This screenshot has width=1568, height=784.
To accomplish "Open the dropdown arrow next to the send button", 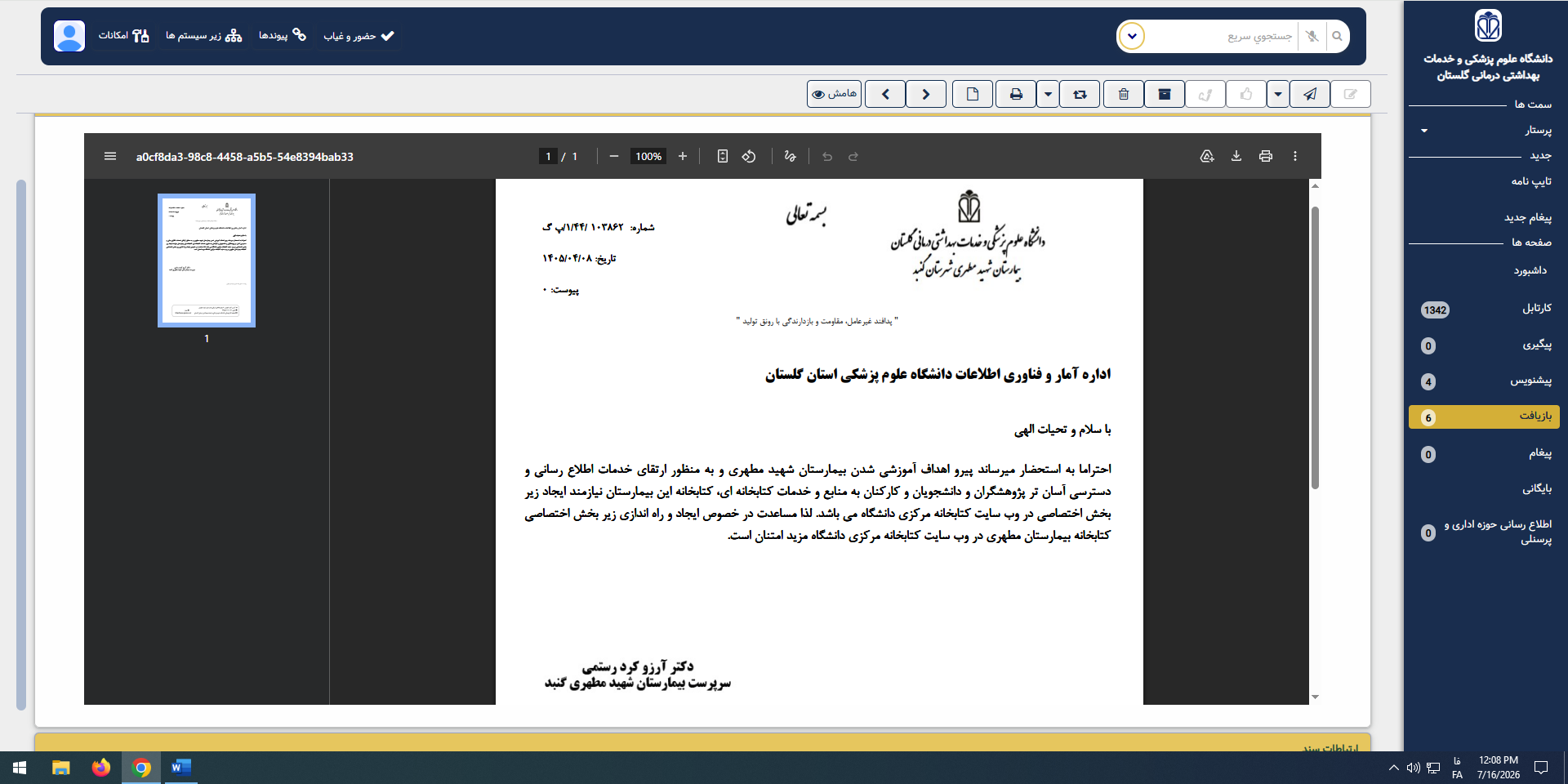I will coord(1277,94).
